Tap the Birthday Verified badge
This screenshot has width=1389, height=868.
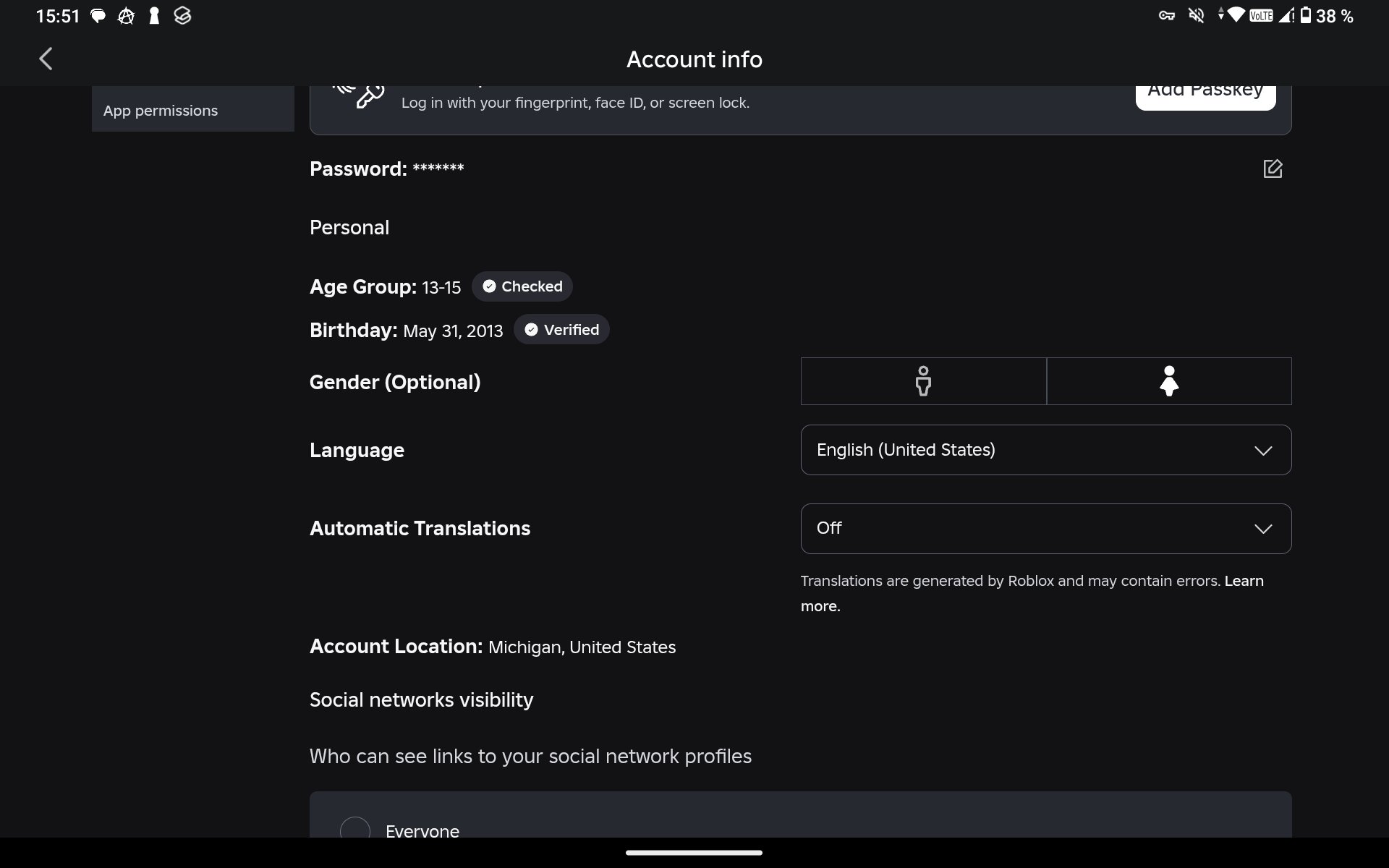click(561, 330)
